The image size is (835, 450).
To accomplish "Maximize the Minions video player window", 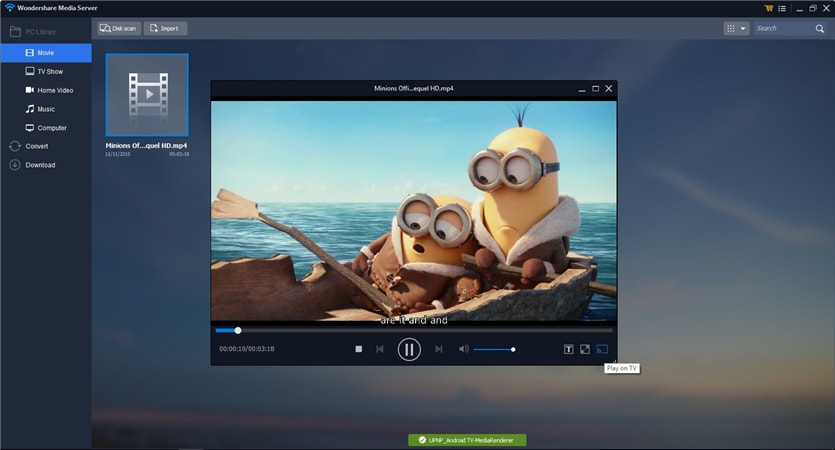I will click(x=595, y=88).
